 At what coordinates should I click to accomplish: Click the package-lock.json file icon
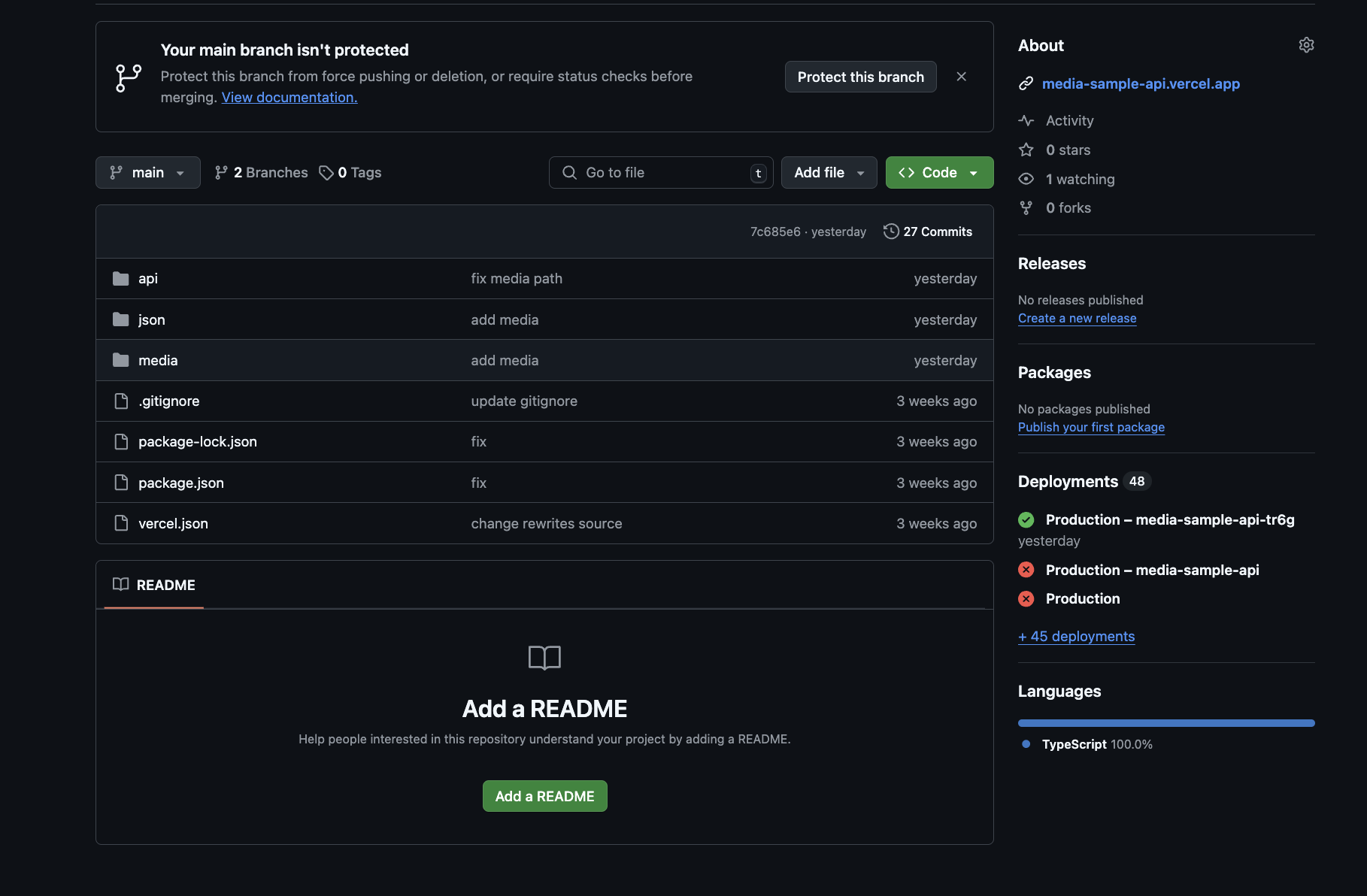[x=121, y=441]
